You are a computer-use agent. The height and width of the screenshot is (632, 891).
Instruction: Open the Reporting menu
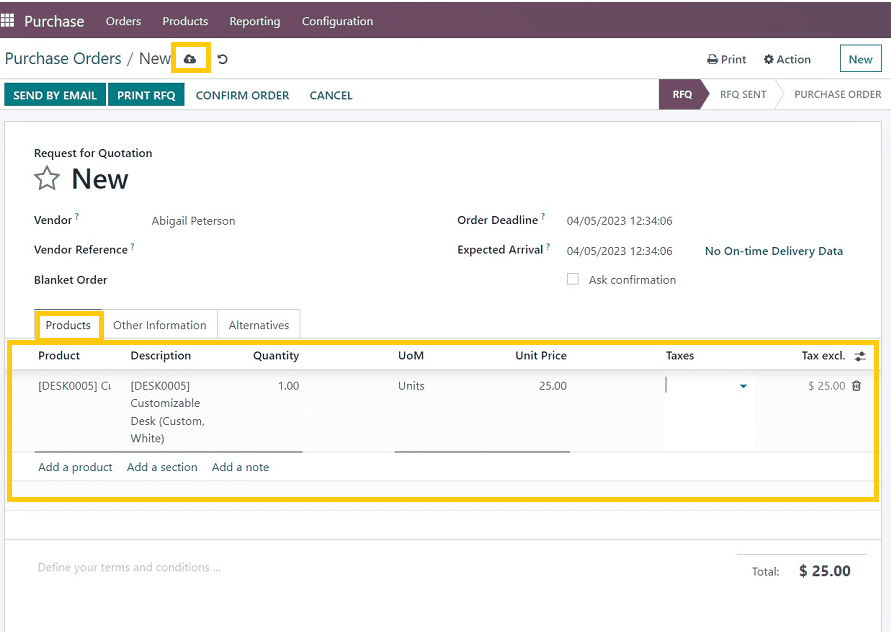point(254,21)
